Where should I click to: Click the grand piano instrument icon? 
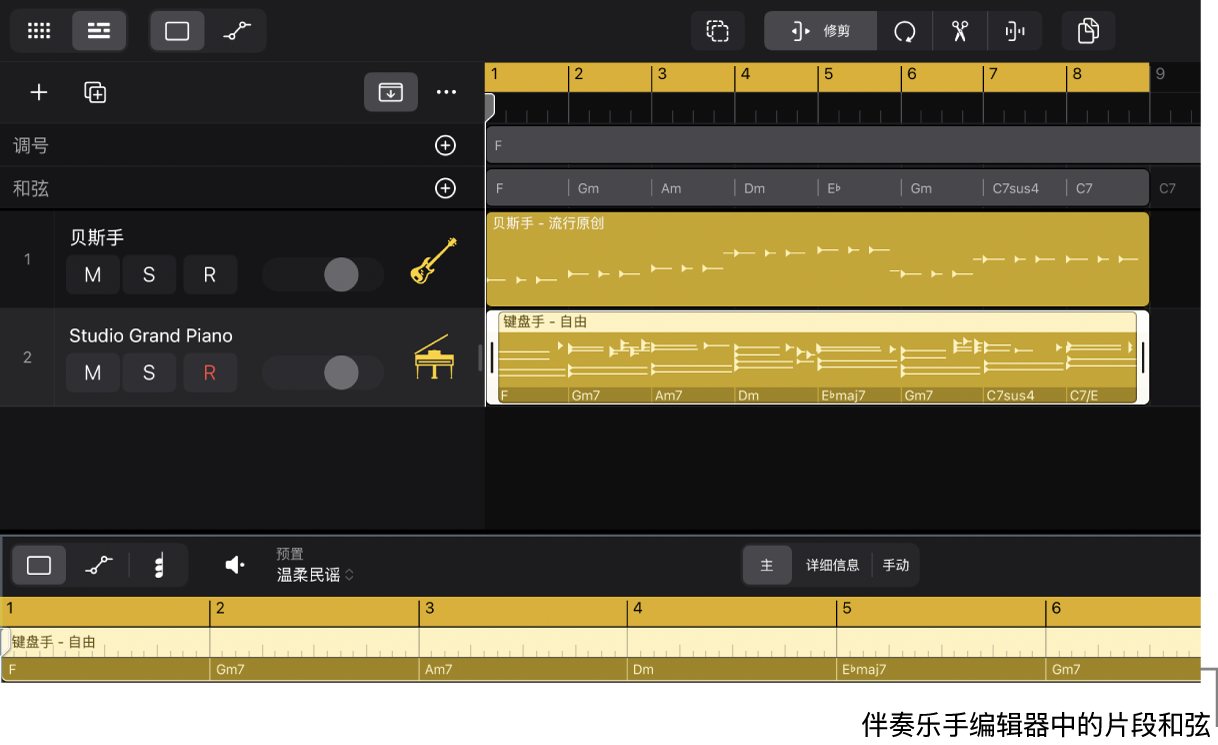click(434, 358)
